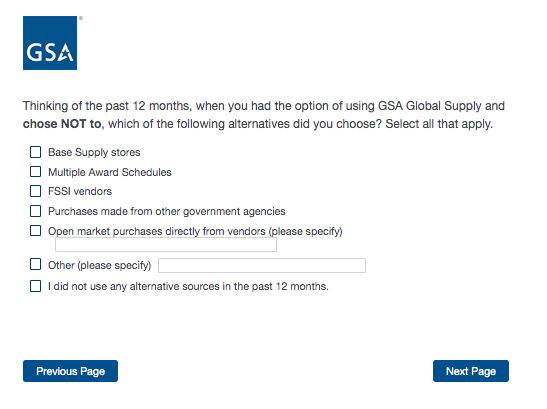Go to the Previous Page
Image resolution: width=547 pixels, height=409 pixels.
coord(70,371)
